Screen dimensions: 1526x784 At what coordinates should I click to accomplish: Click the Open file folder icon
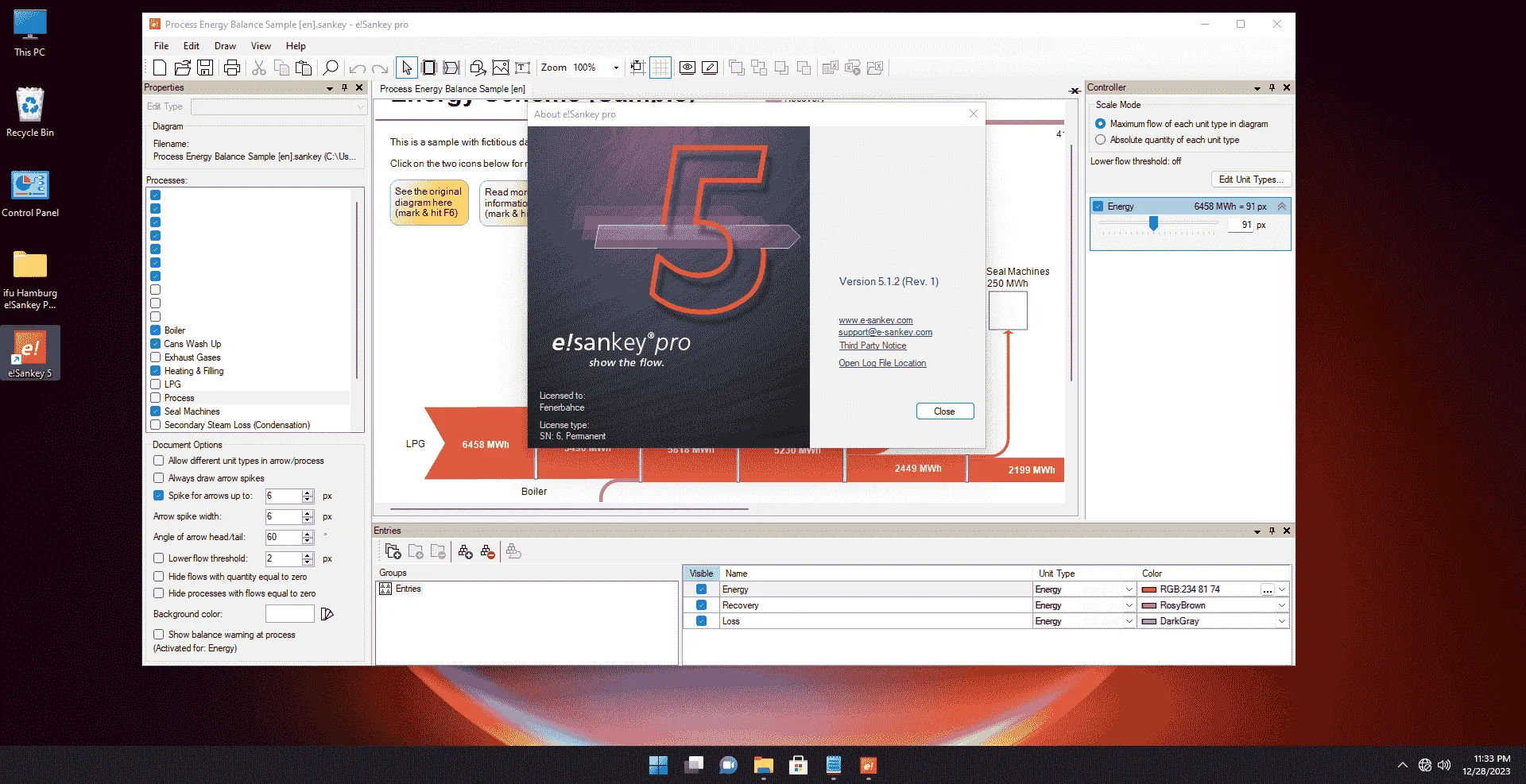click(x=182, y=68)
